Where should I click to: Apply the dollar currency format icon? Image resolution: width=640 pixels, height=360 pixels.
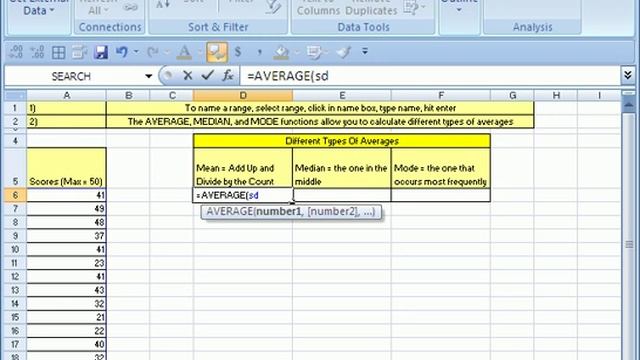tap(238, 52)
